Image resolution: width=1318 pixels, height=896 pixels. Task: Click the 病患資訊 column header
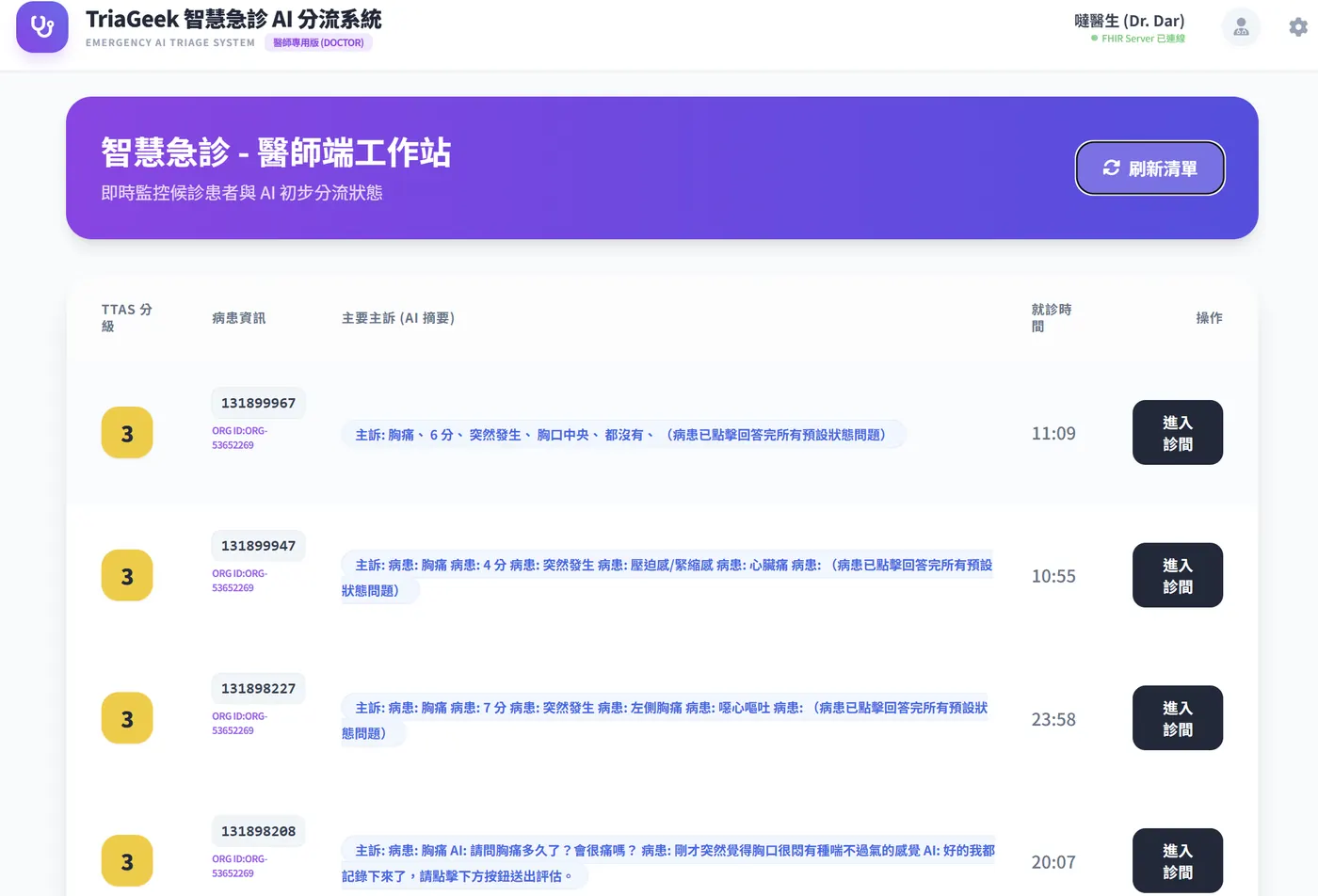click(x=239, y=318)
